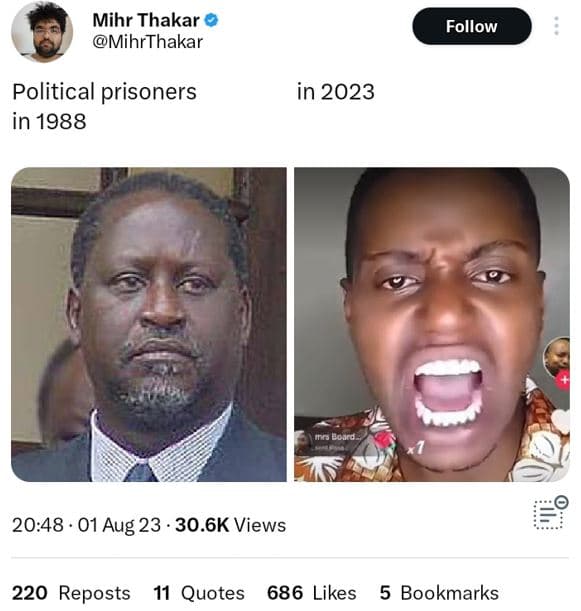This screenshot has width=581, height=611.
Task: Open the @MihrThakar handle link
Action: click(x=147, y=42)
